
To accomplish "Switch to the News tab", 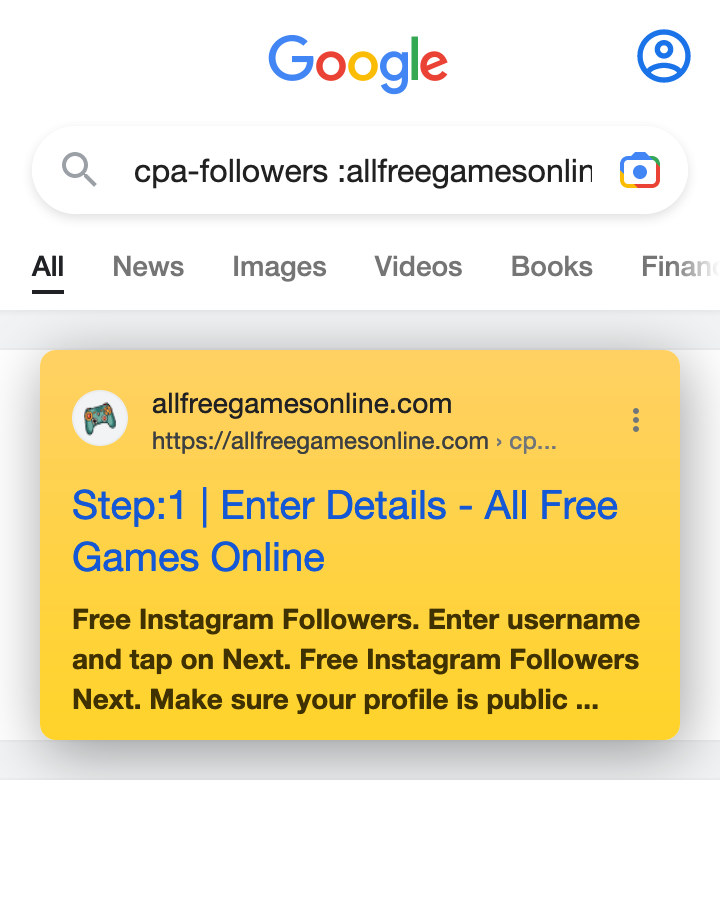I will pyautogui.click(x=148, y=267).
